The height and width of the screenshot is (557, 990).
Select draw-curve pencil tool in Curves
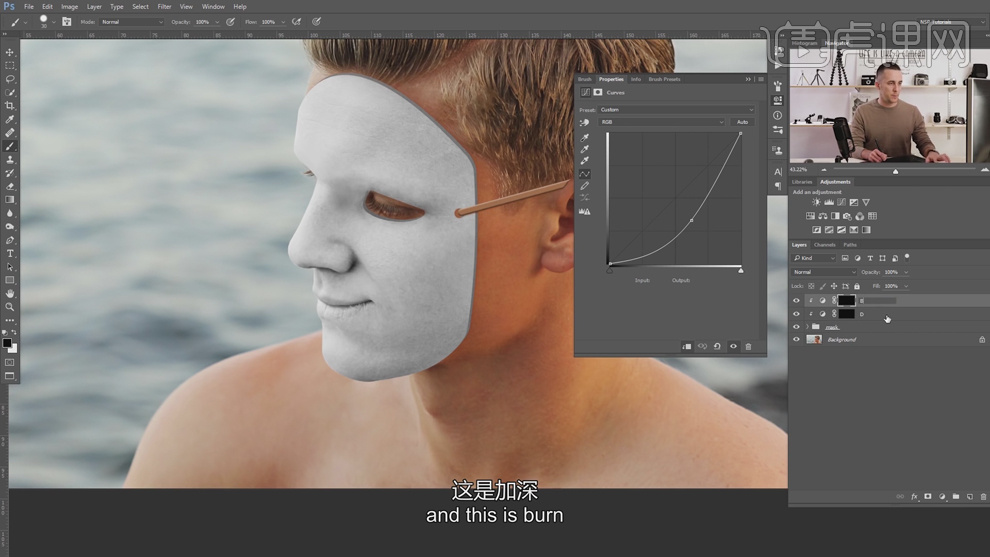tap(585, 186)
